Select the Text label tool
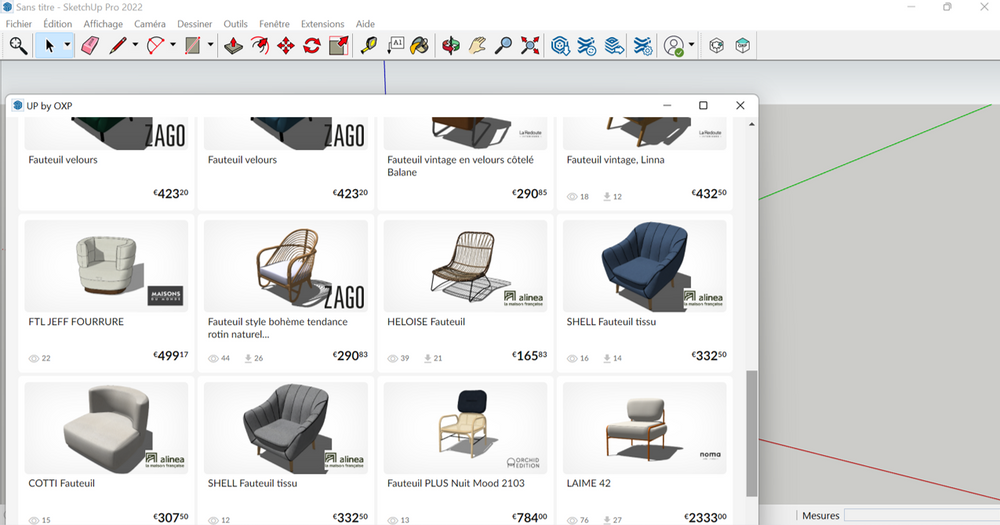Viewport: 1000px width, 525px height. tap(395, 46)
